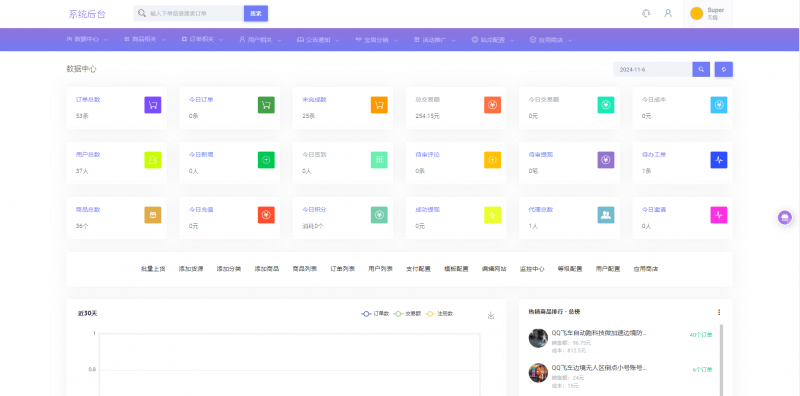Click the lime user icon for 用户总数
The image size is (800, 396).
pyautogui.click(x=153, y=160)
